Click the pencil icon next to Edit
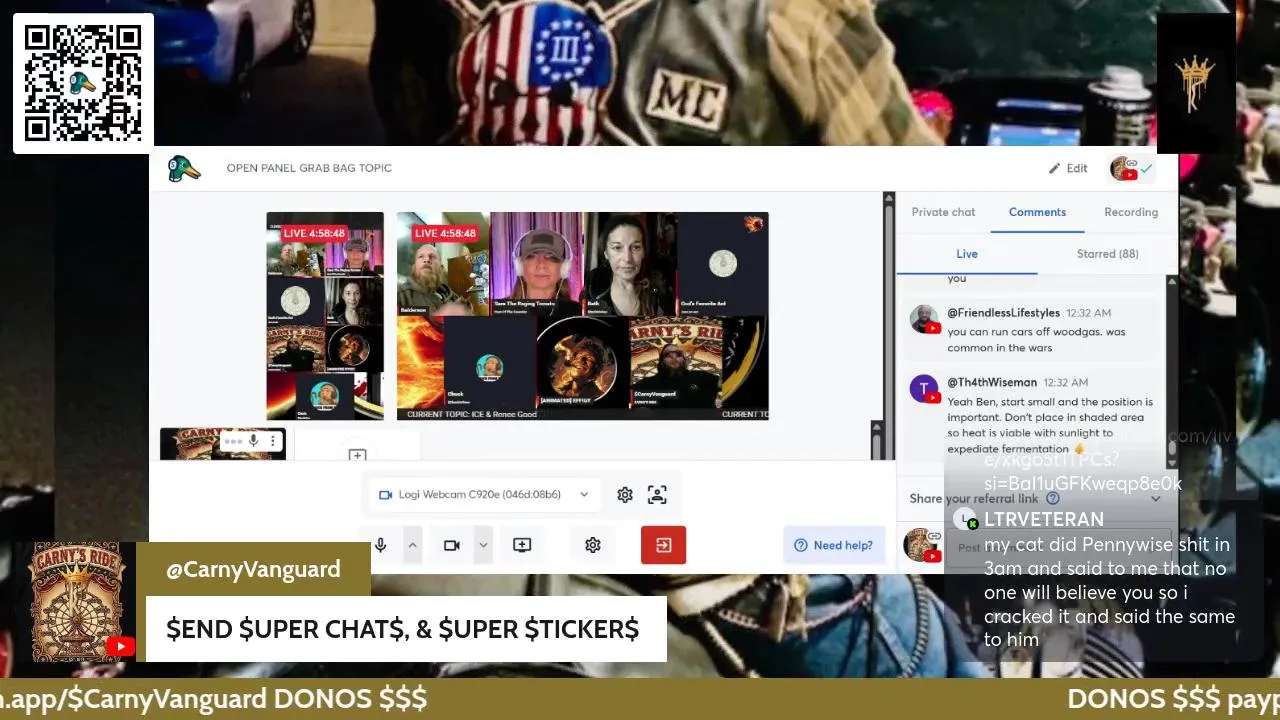This screenshot has width=1280, height=720. [x=1054, y=168]
